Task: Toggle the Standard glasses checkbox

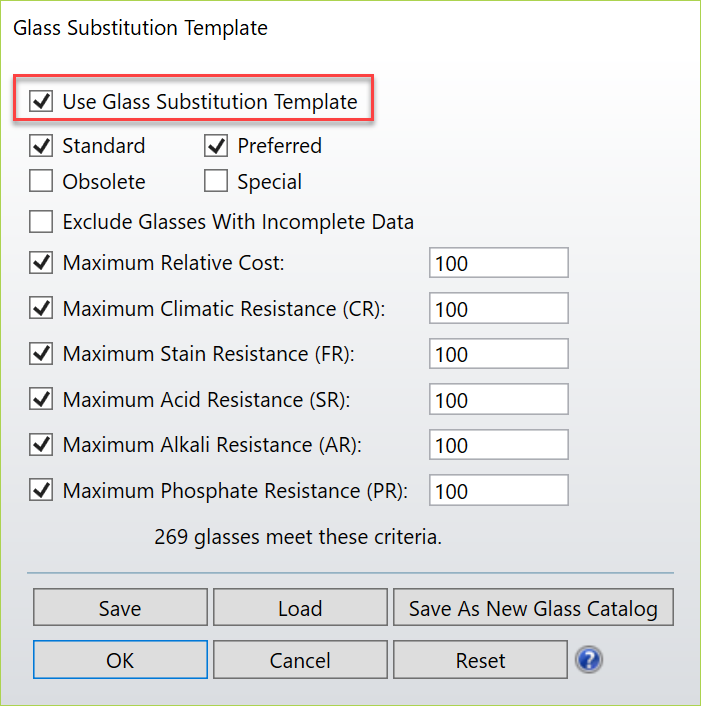Action: pyautogui.click(x=41, y=146)
